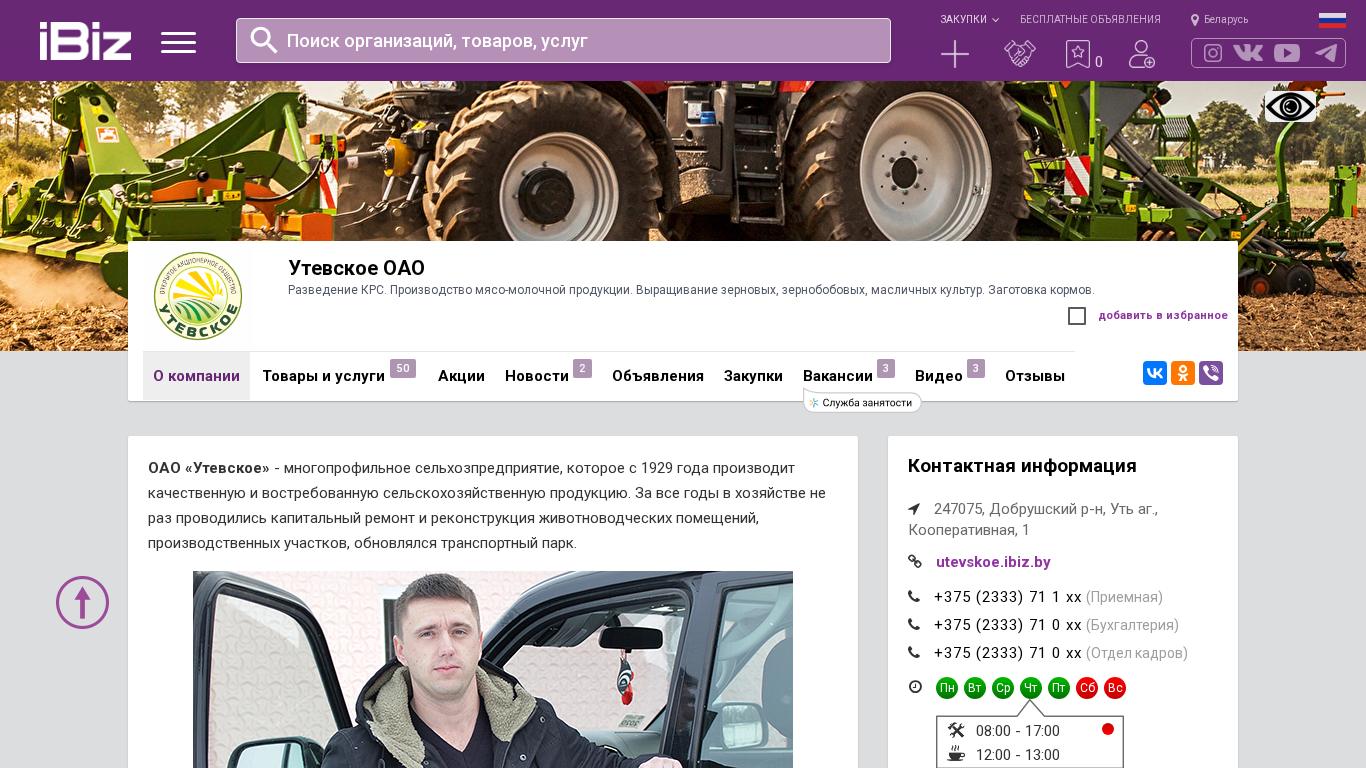Select Sunday (Вс) schedule day

click(1115, 688)
